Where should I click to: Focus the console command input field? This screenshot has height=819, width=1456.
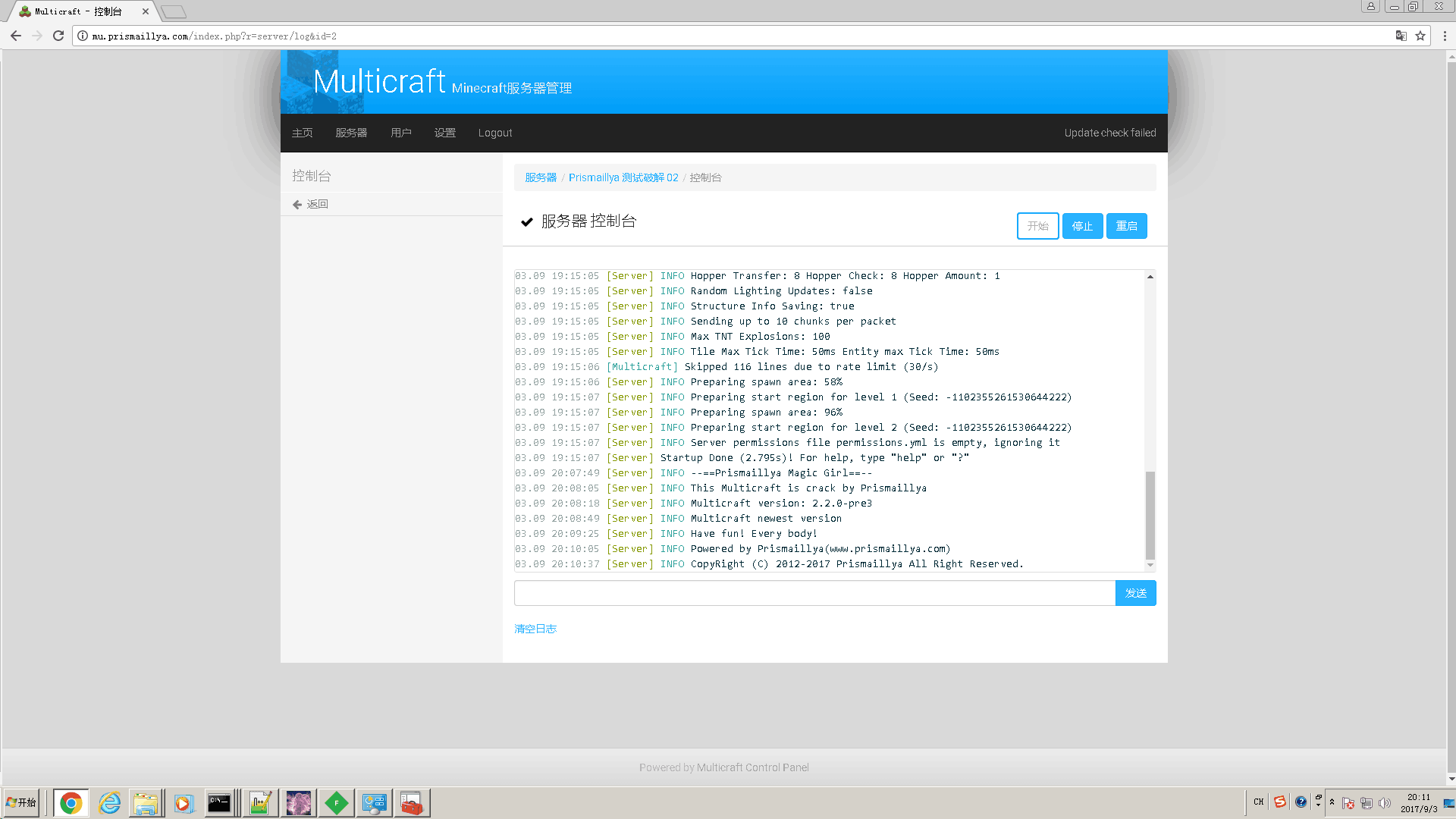tap(814, 593)
